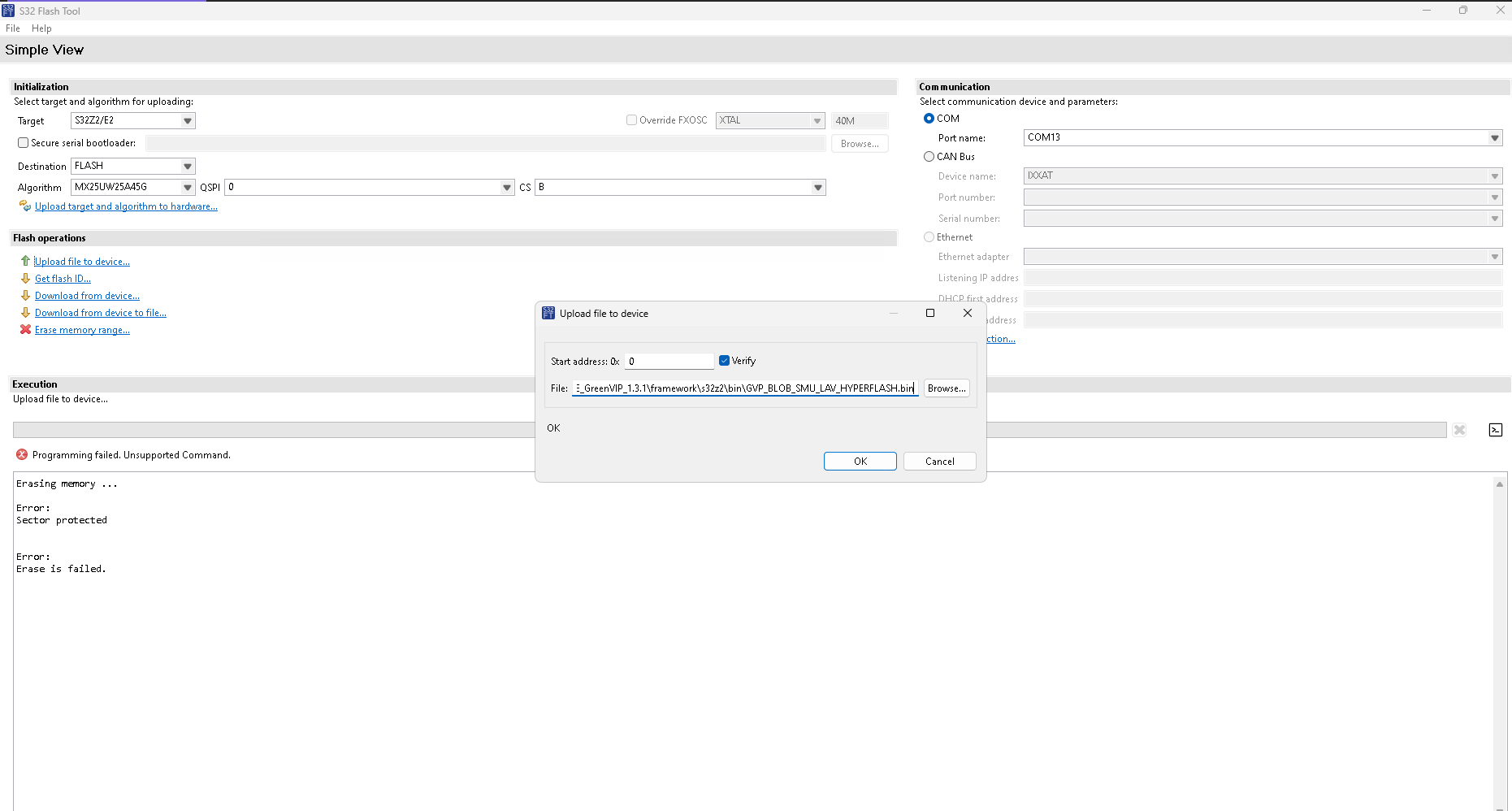Click the red X erase memory icon
The height and width of the screenshot is (811, 1512).
pyautogui.click(x=25, y=329)
